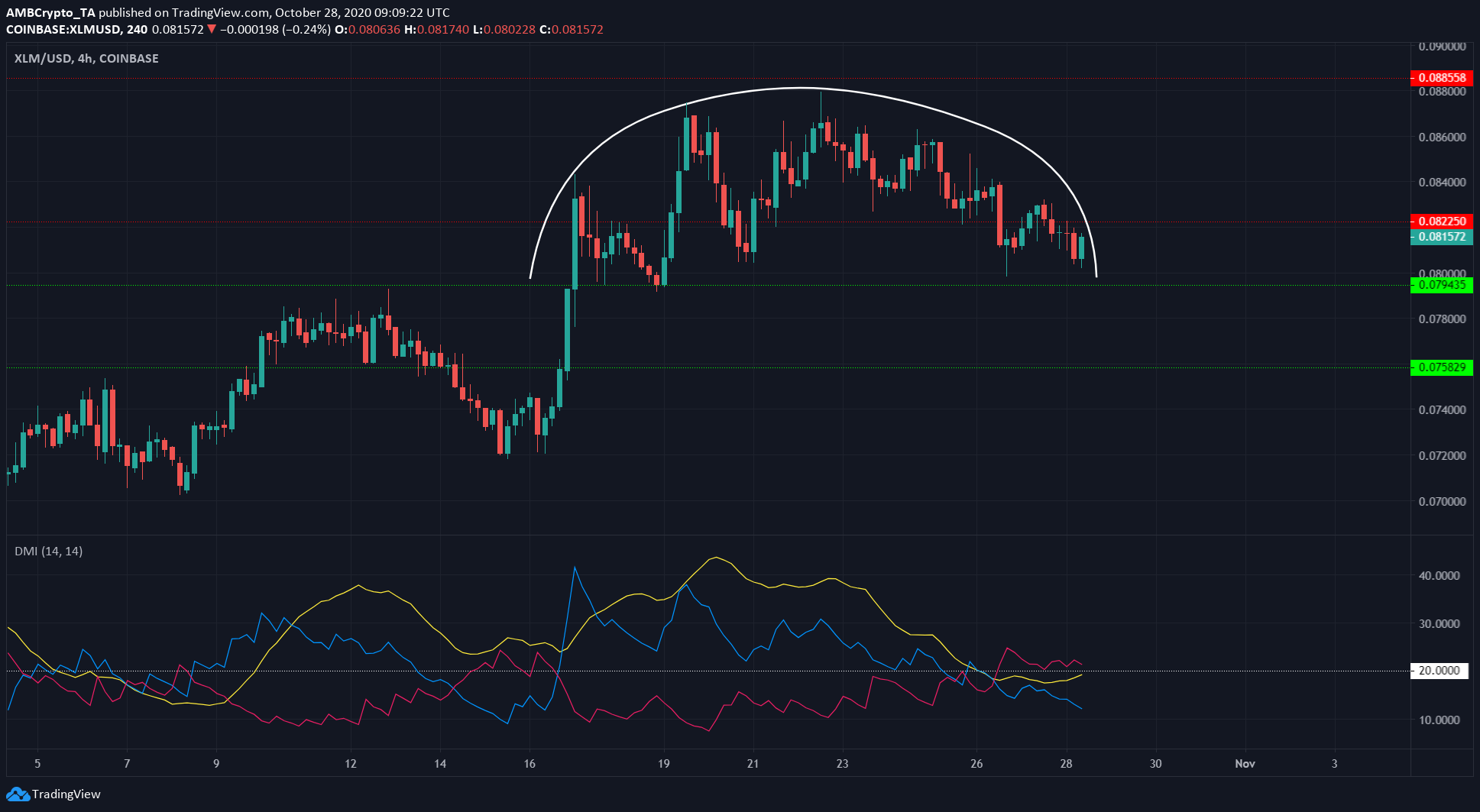Click the 0.078000 price axis label
The image size is (1480, 812).
(x=1442, y=319)
